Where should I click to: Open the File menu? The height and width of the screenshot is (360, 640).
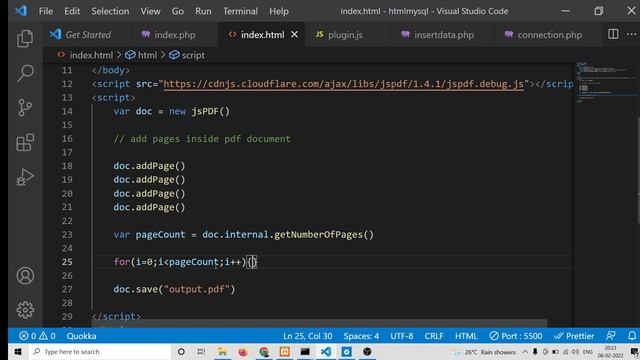46,11
